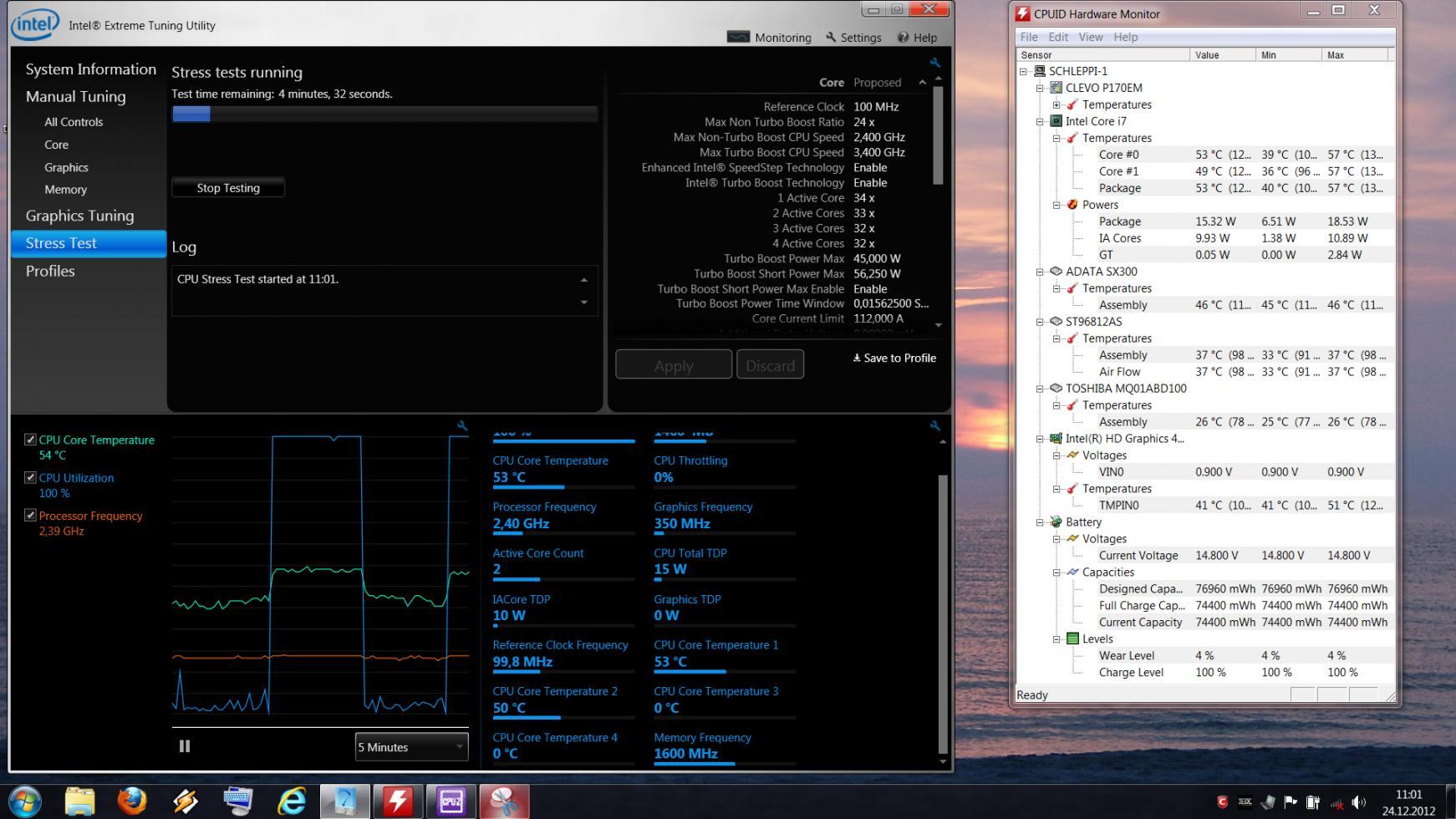Click the Voltages icon under Battery
This screenshot has width=1456, height=819.
tap(1072, 539)
